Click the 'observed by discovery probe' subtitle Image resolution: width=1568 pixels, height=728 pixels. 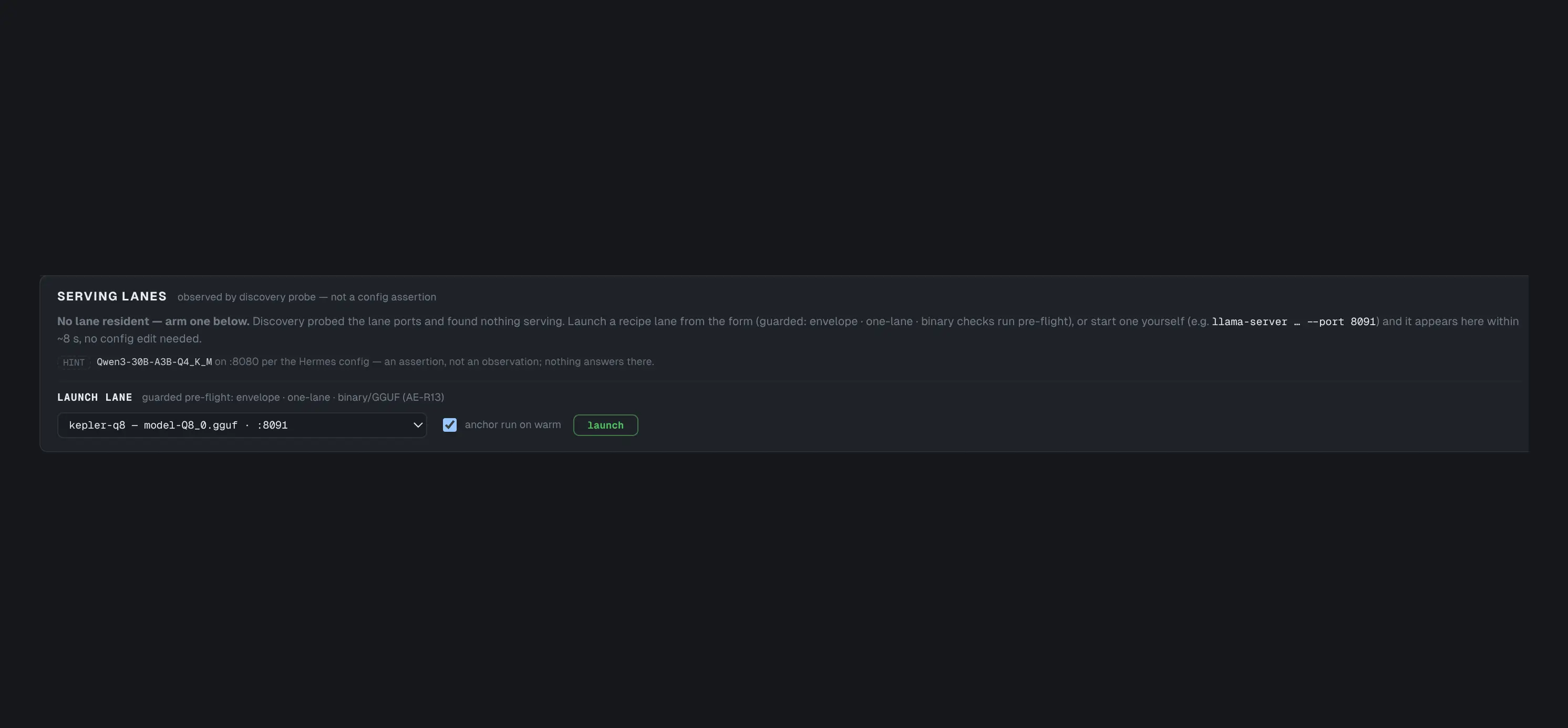pyautogui.click(x=246, y=297)
